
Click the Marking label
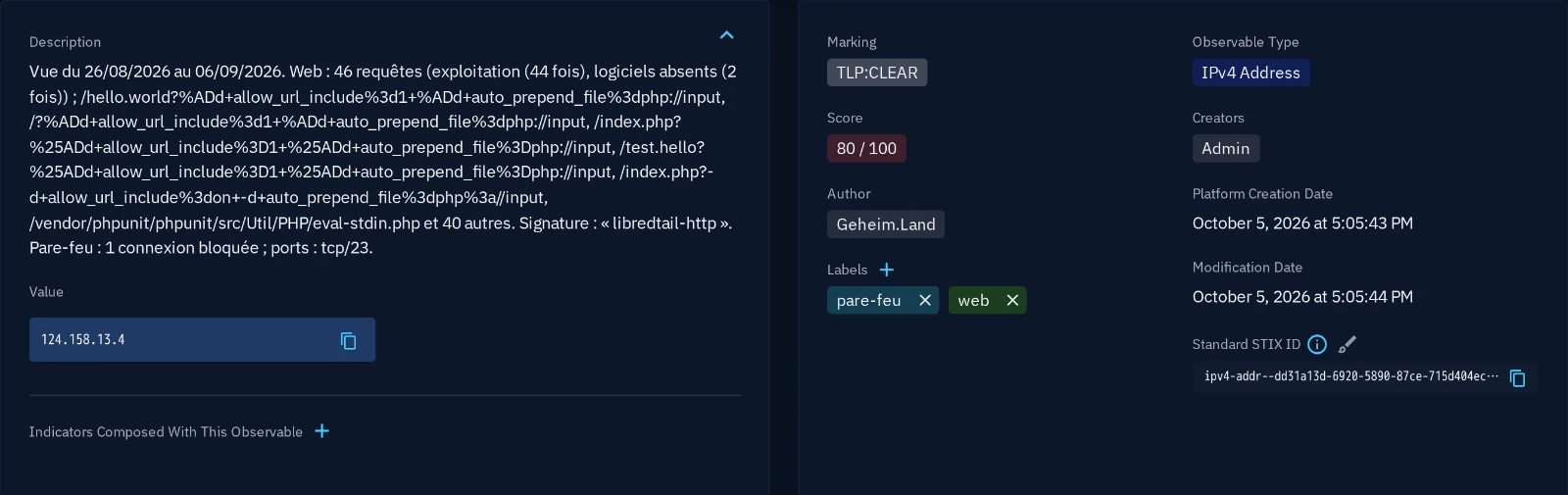pyautogui.click(x=852, y=42)
